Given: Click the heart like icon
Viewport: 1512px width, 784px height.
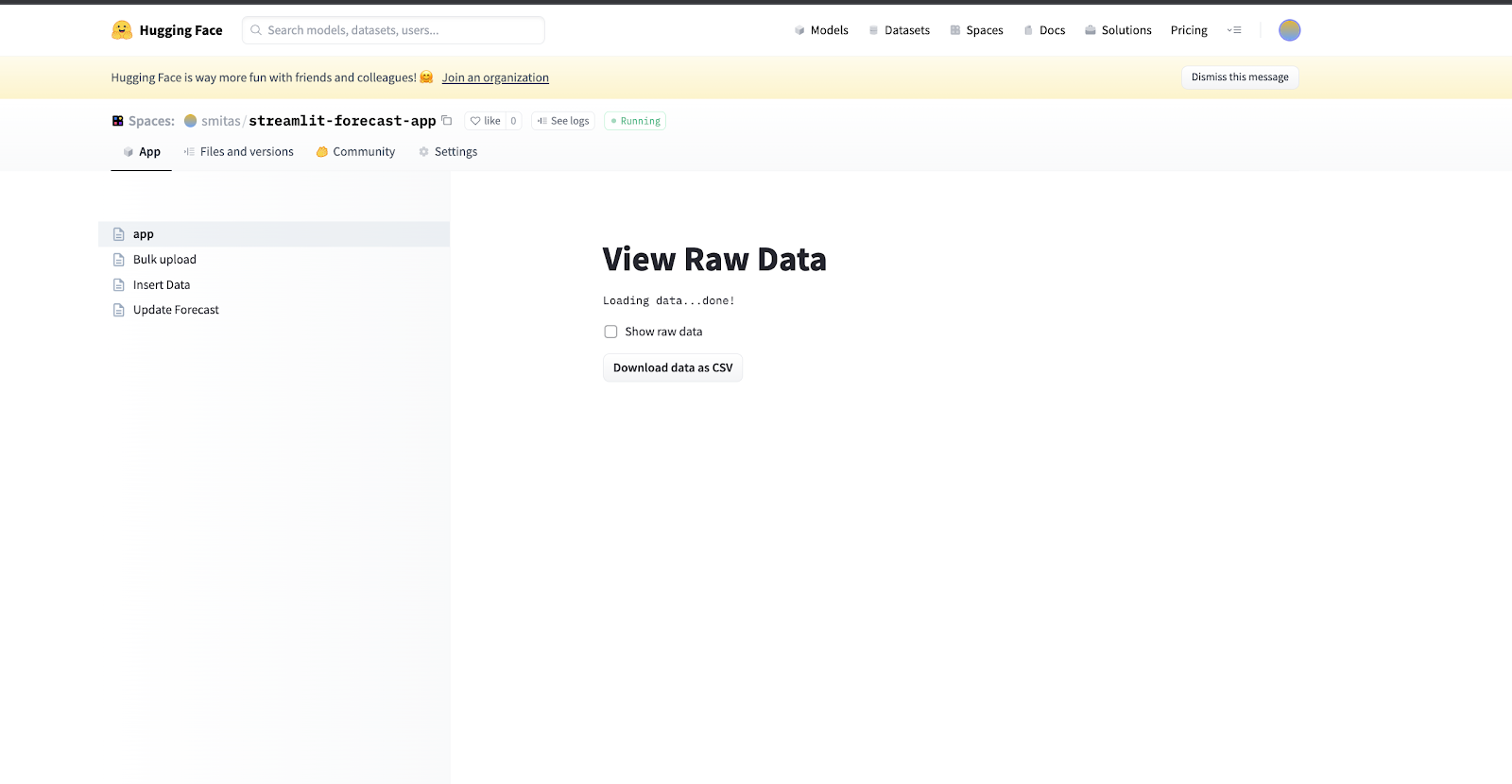Looking at the screenshot, I should (x=475, y=121).
